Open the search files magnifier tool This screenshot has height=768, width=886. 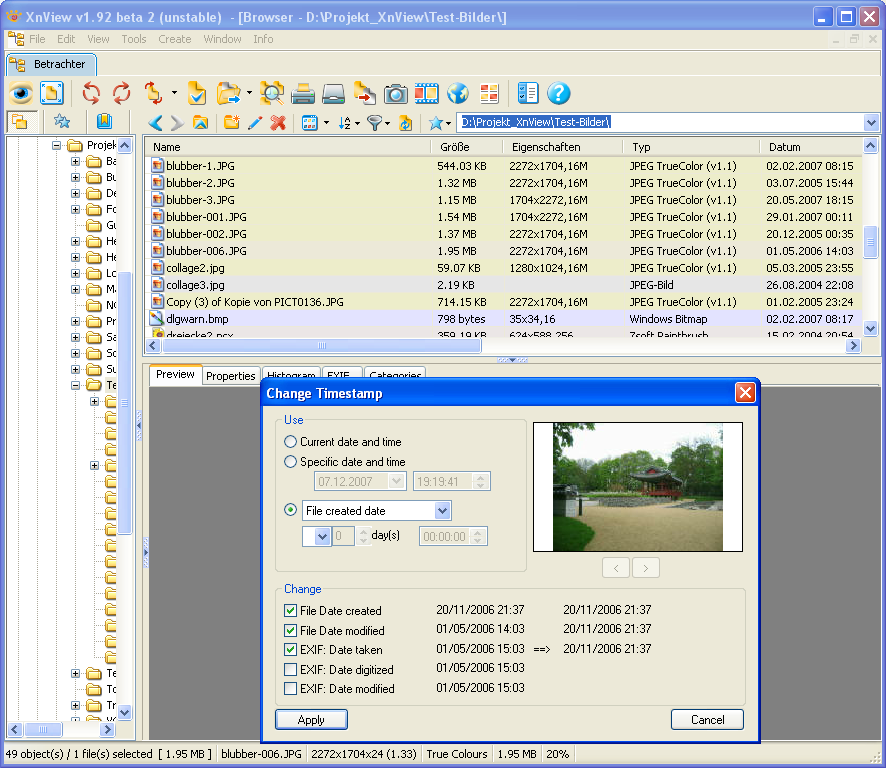pos(272,93)
